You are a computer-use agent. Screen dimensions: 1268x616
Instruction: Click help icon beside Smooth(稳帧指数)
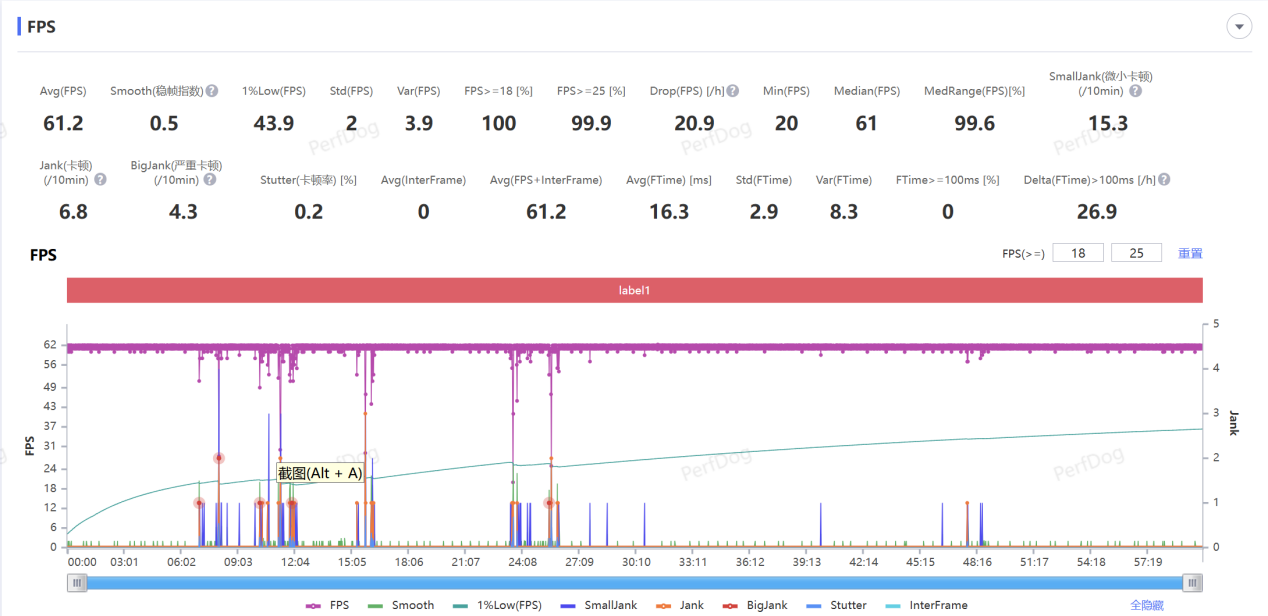pyautogui.click(x=212, y=91)
